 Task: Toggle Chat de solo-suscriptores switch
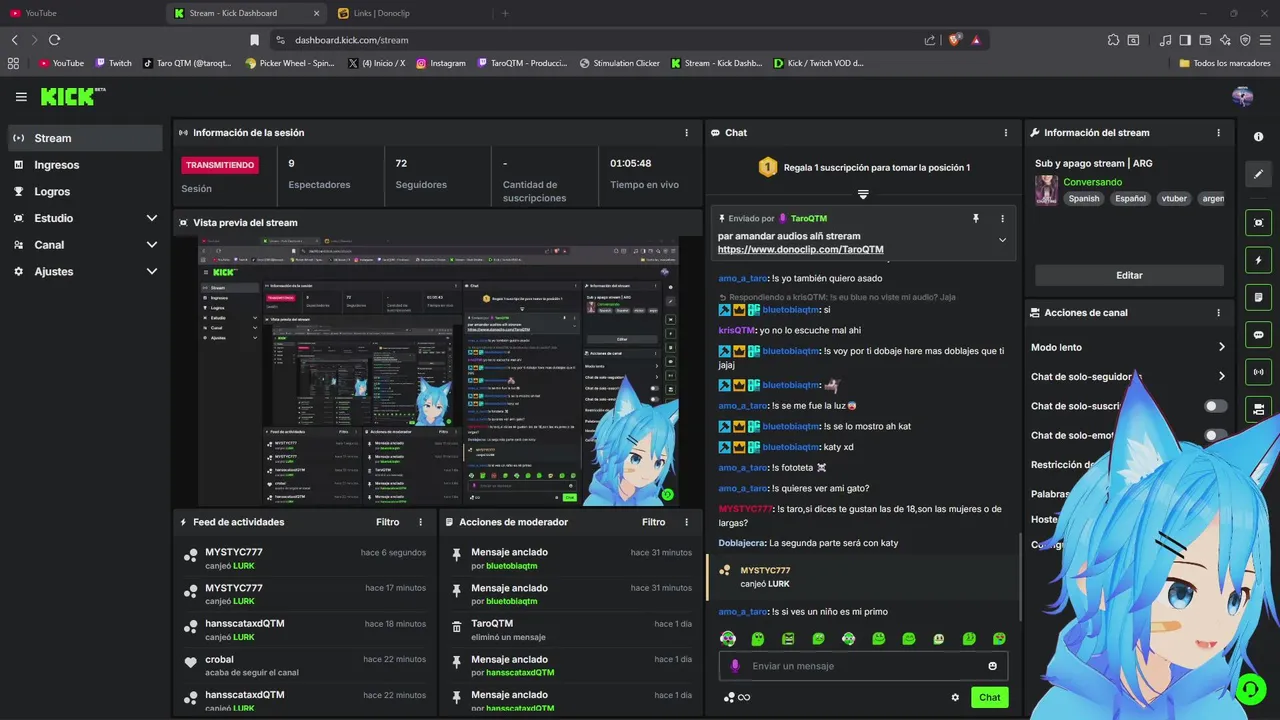click(1215, 406)
